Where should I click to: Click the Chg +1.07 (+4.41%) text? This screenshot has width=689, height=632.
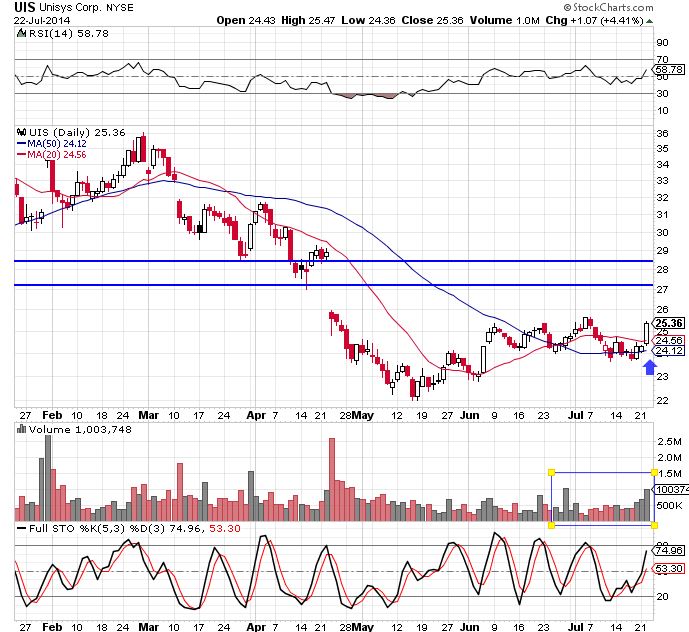click(x=595, y=20)
